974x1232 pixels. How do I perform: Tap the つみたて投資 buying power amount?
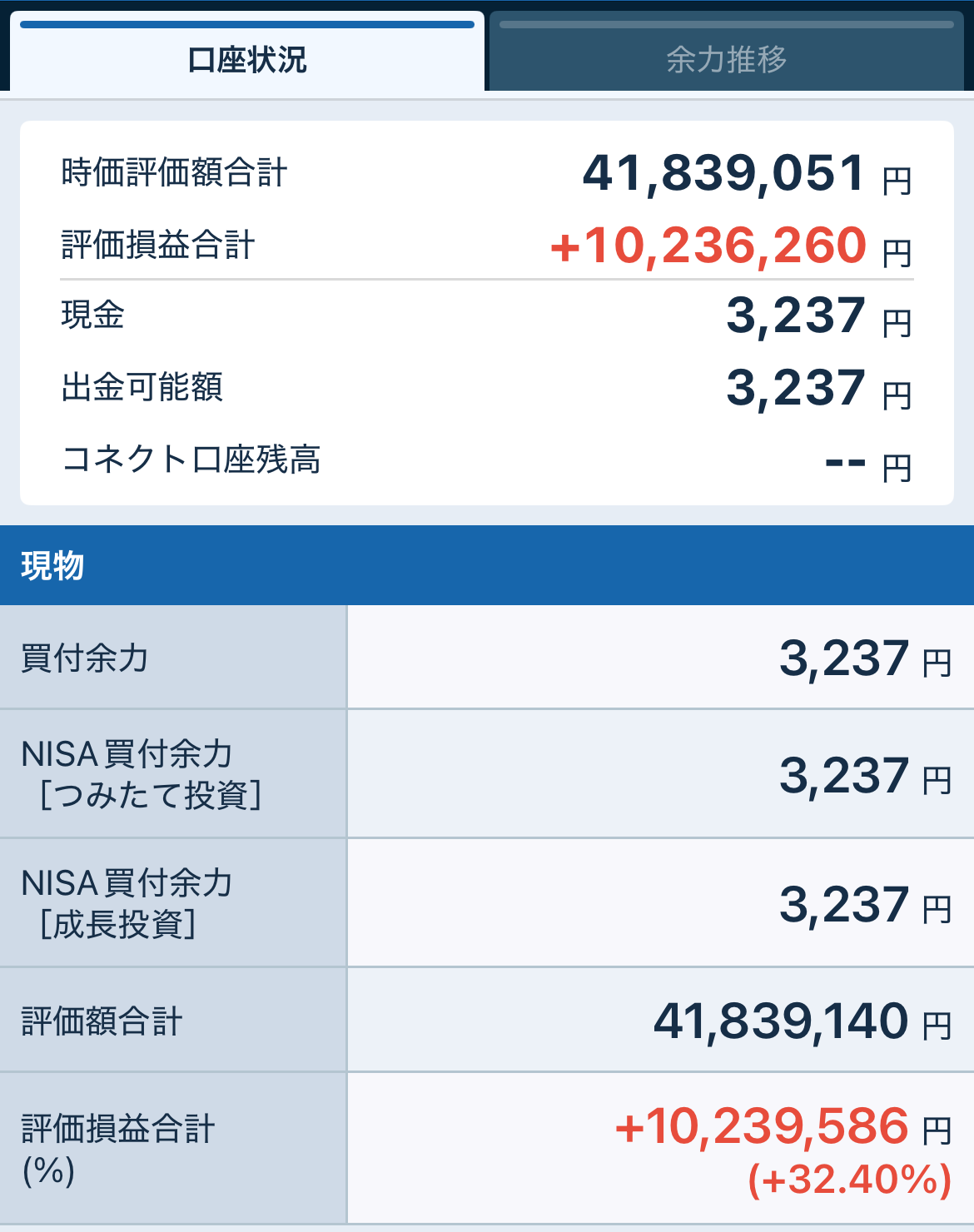(842, 776)
